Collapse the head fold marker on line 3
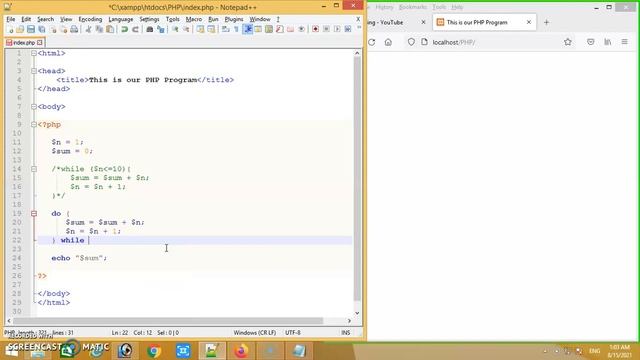The height and width of the screenshot is (360, 640). [34, 71]
